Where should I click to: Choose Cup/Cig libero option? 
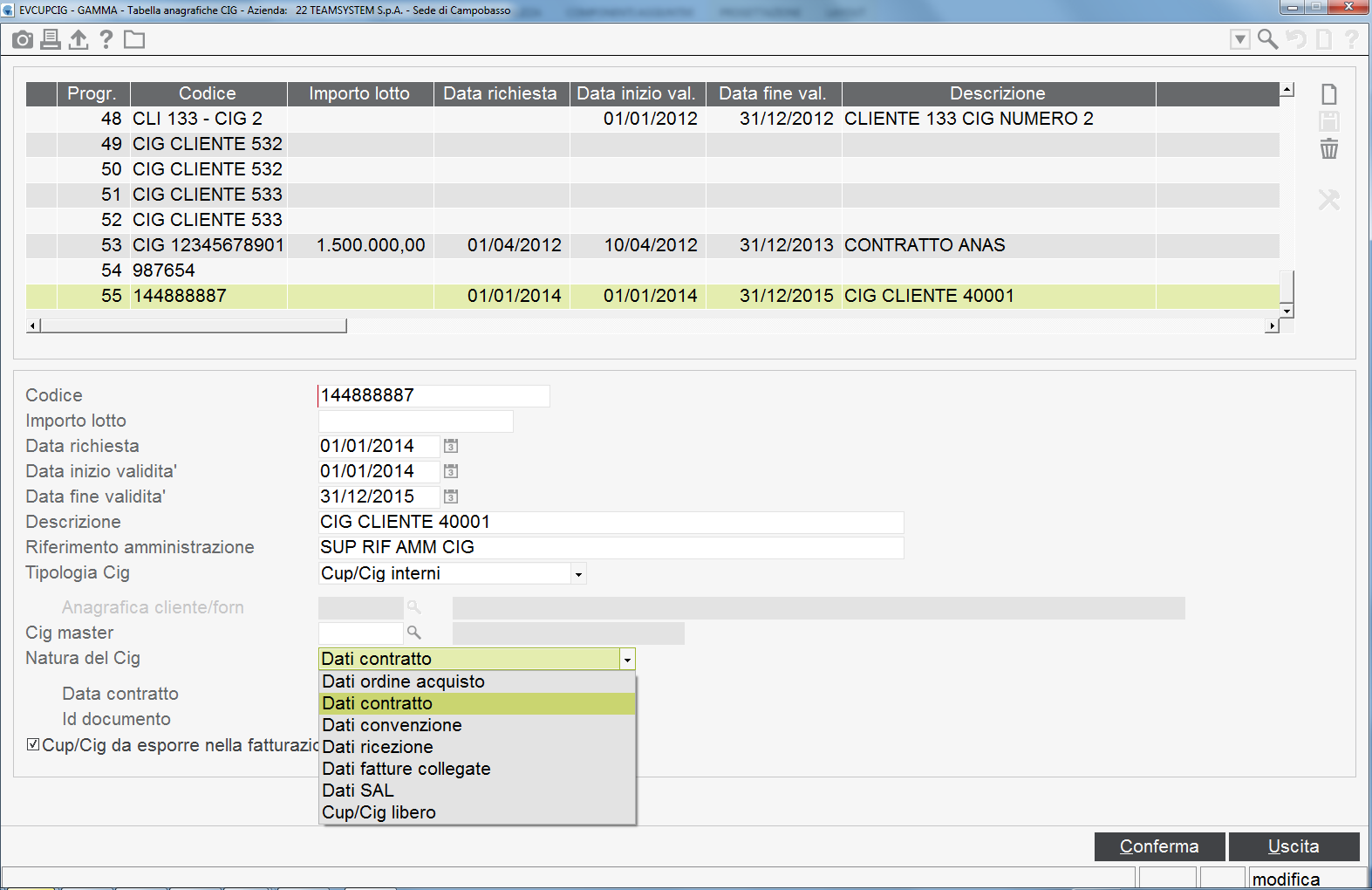[478, 812]
